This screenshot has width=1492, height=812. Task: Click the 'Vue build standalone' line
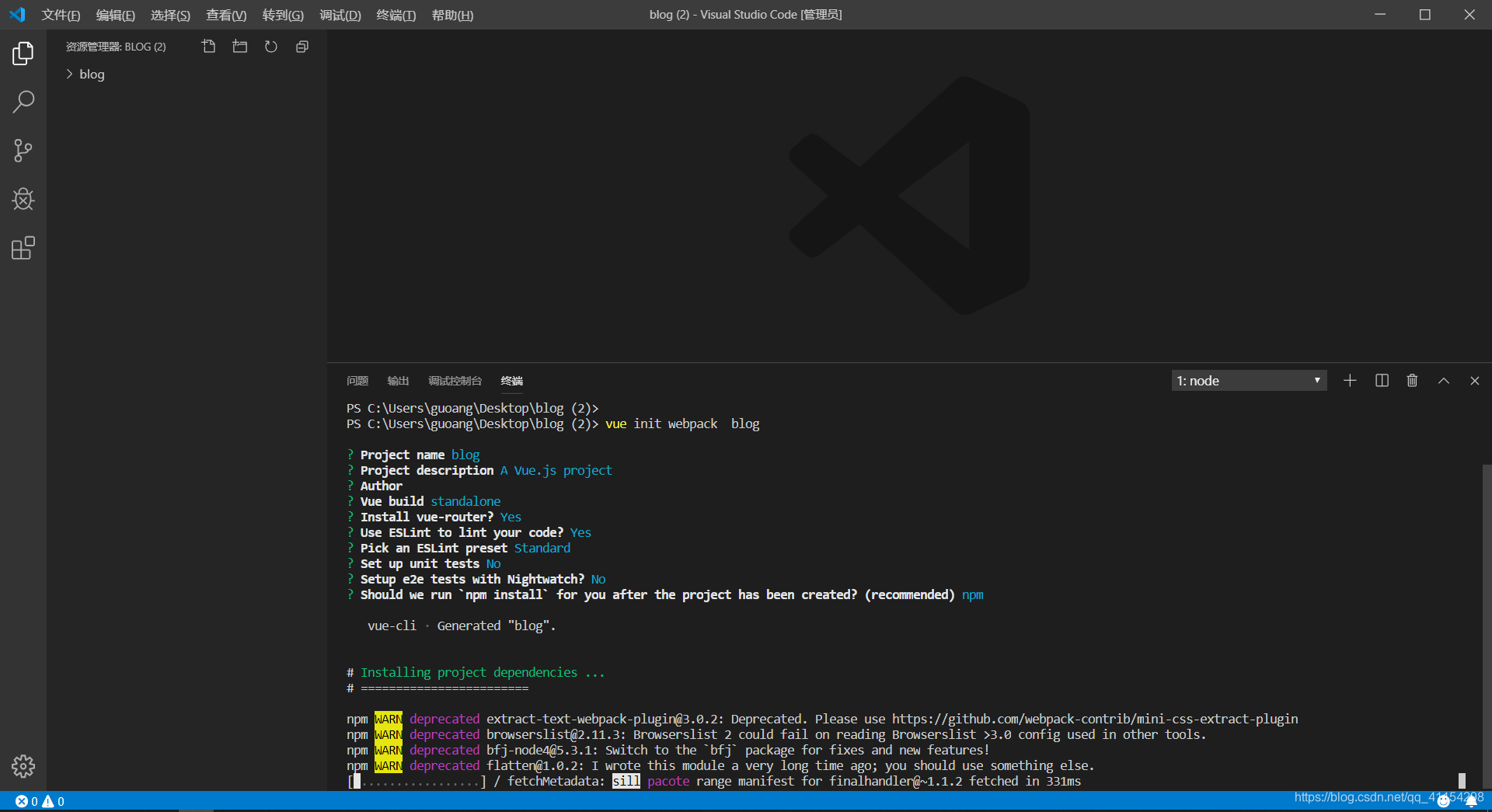[424, 502]
